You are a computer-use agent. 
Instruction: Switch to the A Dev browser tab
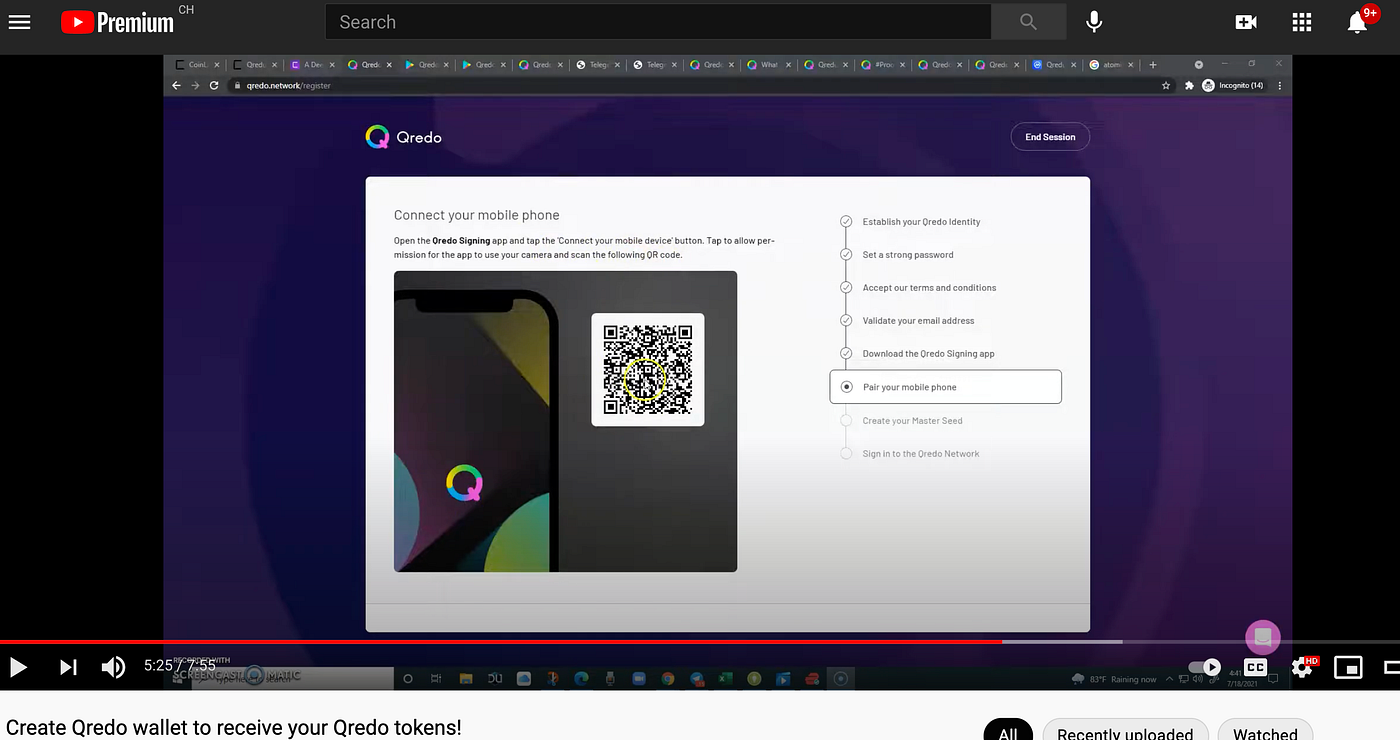click(x=312, y=65)
